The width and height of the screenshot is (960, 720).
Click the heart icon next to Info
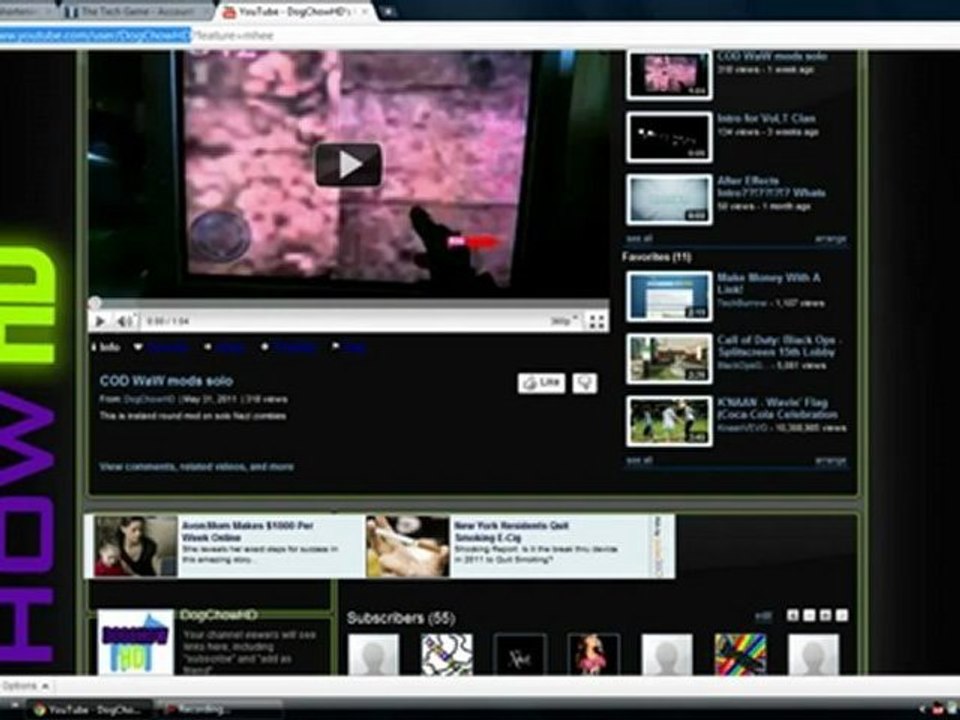click(138, 347)
